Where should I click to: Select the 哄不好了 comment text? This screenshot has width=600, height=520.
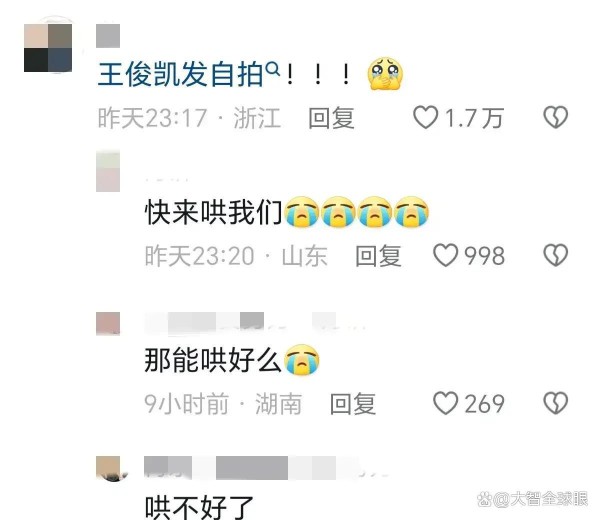click(199, 507)
